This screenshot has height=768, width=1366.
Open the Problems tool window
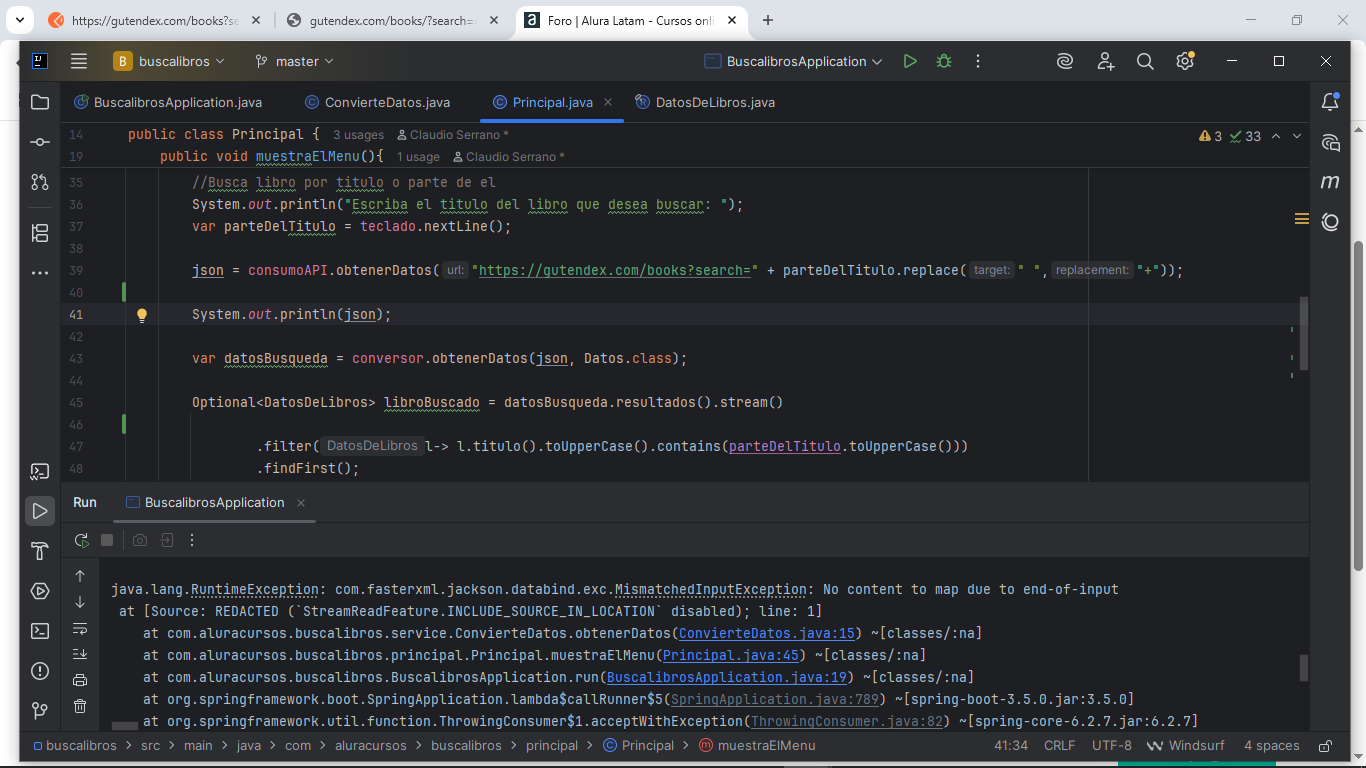pos(40,671)
